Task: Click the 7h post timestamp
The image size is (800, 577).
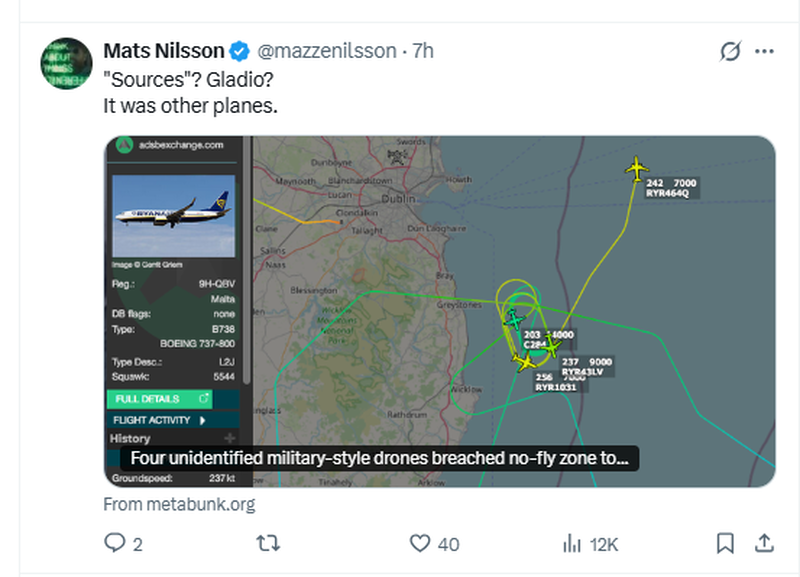Action: click(422, 51)
